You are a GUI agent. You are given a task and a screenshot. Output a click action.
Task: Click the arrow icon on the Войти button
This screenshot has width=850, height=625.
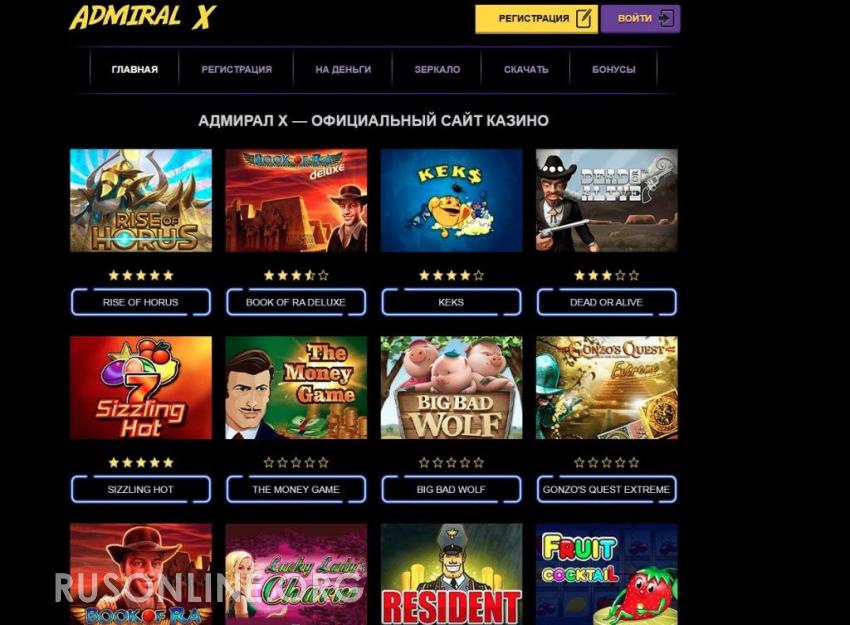(666, 18)
